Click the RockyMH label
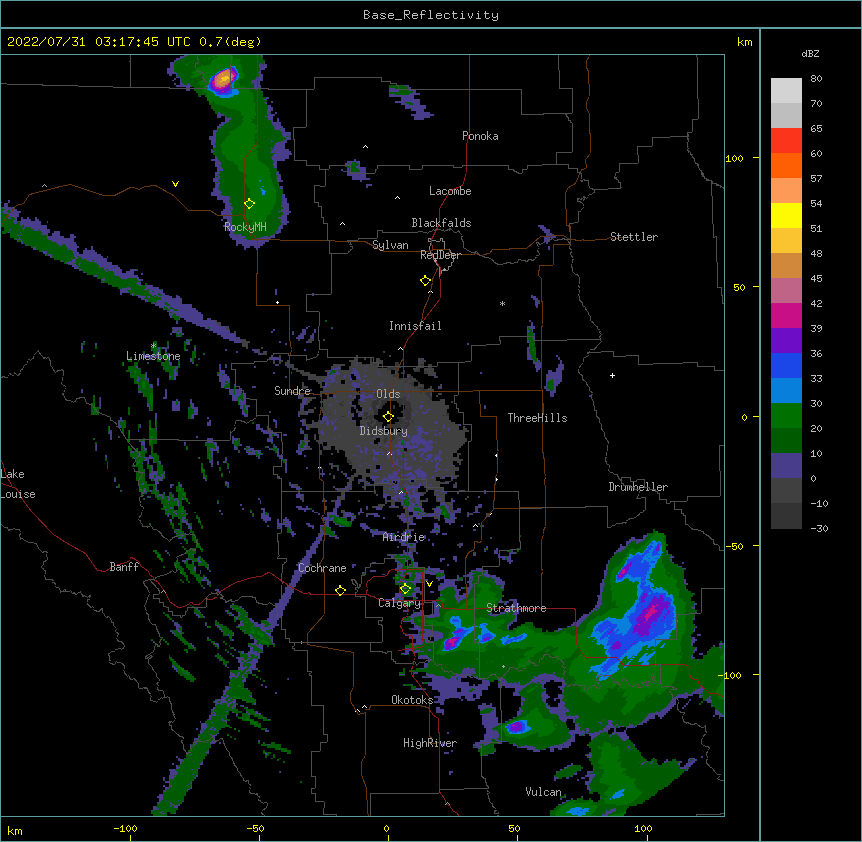Image resolution: width=862 pixels, height=842 pixels. click(x=245, y=227)
